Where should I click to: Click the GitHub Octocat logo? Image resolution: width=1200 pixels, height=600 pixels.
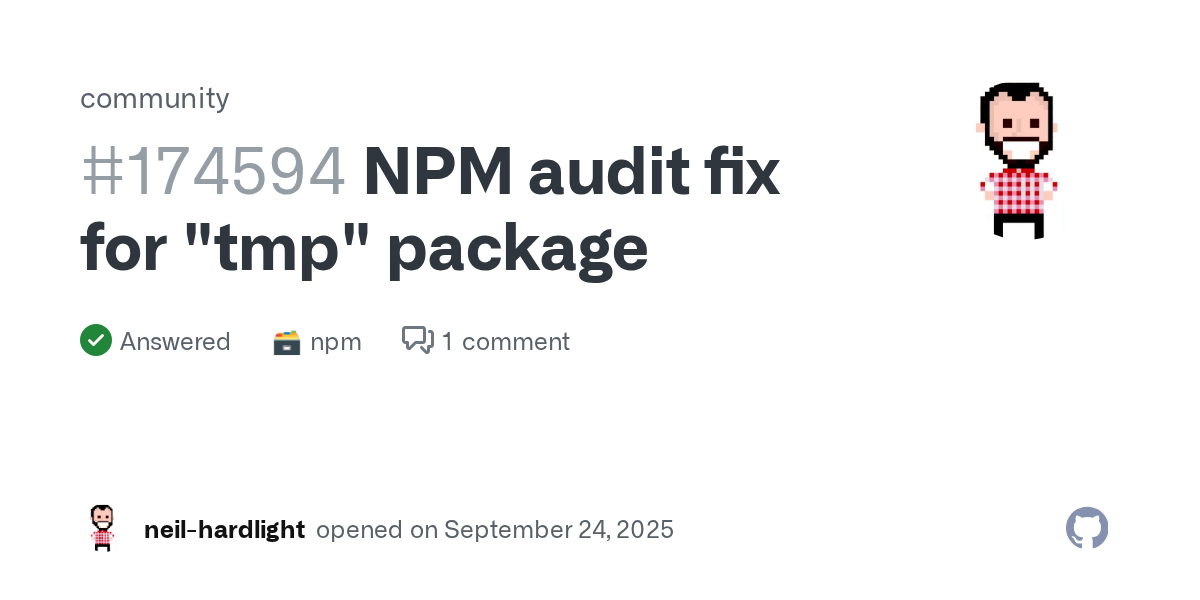click(1087, 528)
